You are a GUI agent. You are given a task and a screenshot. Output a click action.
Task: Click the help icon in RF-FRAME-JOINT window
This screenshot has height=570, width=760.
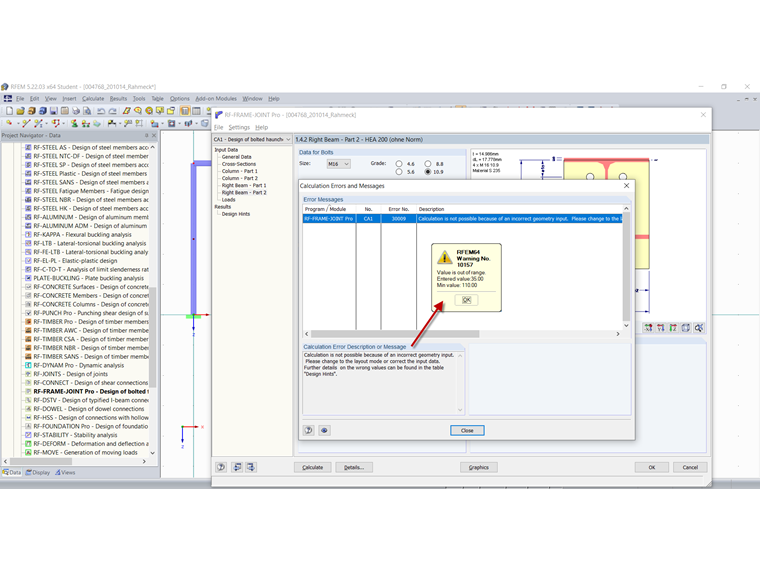(x=221, y=467)
